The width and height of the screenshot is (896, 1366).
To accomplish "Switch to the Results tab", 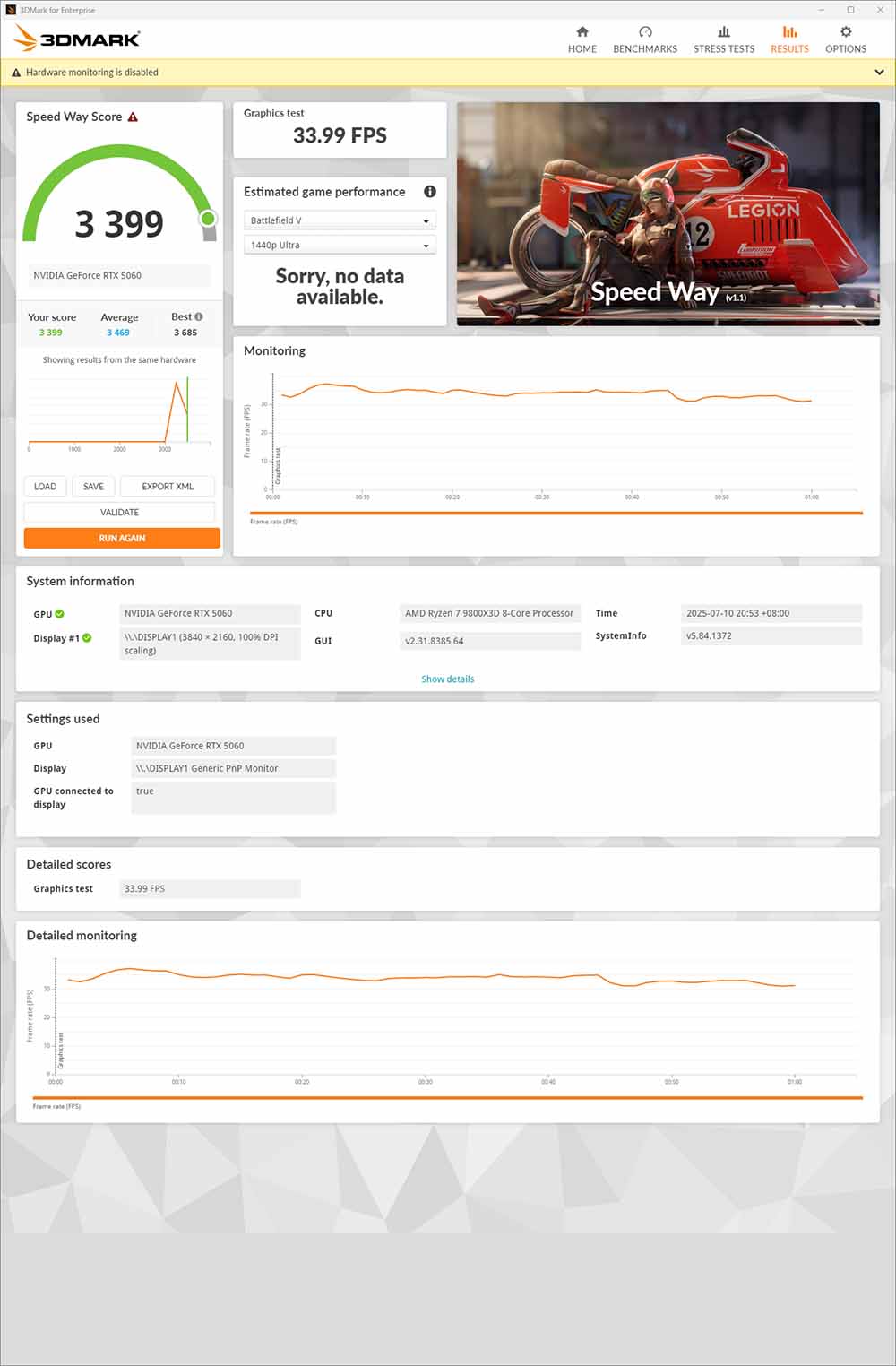I will [789, 39].
